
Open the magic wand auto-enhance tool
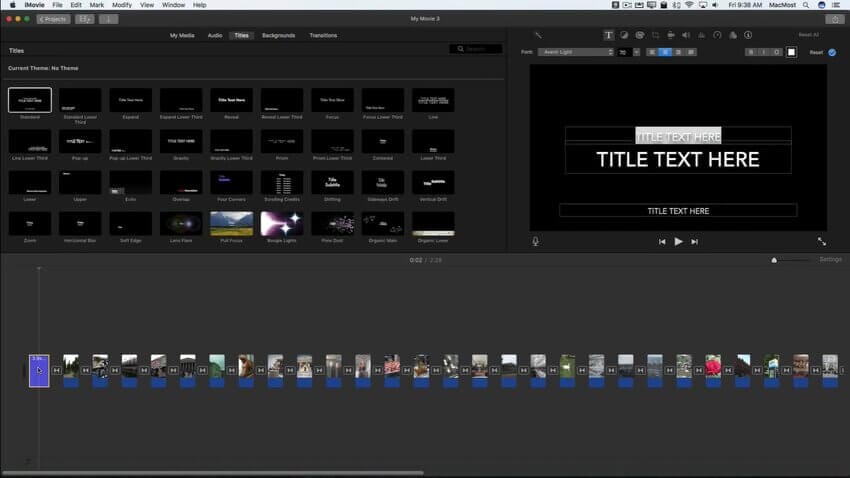[538, 35]
